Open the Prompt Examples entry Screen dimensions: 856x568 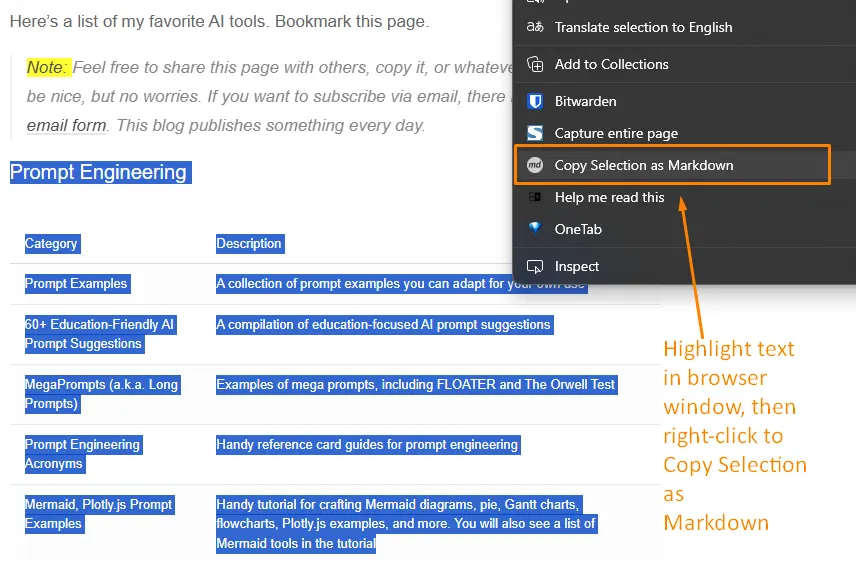78,283
